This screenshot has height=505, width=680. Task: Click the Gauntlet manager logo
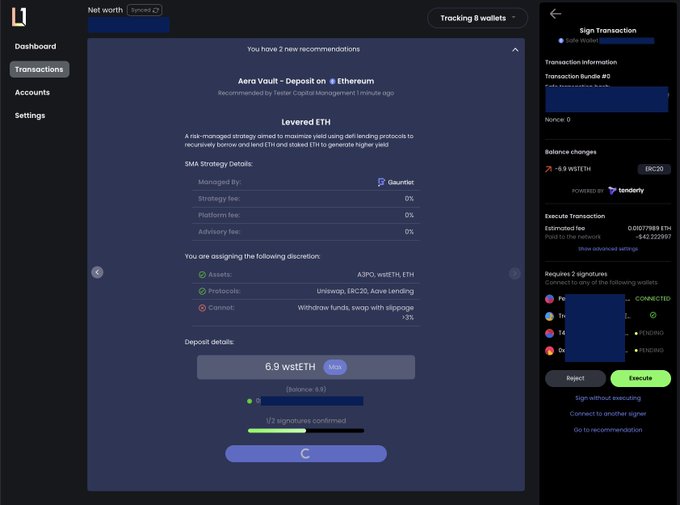click(x=381, y=183)
